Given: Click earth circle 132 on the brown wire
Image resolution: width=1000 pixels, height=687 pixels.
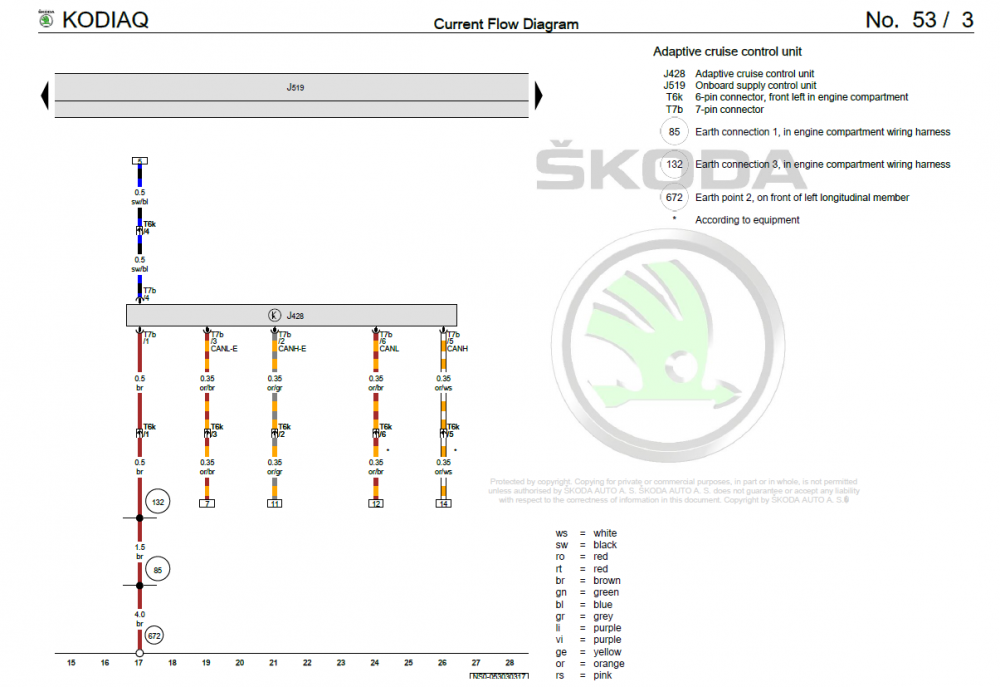Looking at the screenshot, I should (x=158, y=502).
